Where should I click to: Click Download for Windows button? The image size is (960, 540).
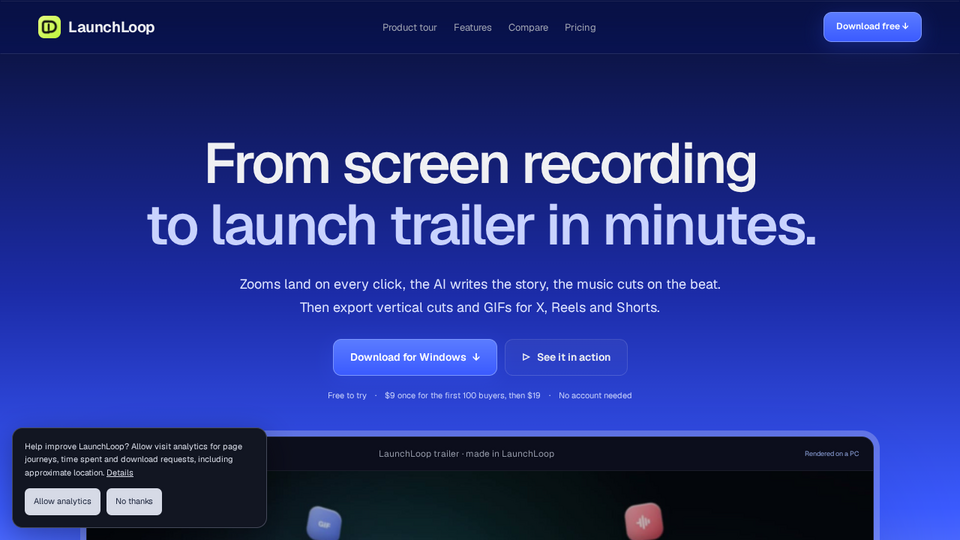tap(415, 358)
